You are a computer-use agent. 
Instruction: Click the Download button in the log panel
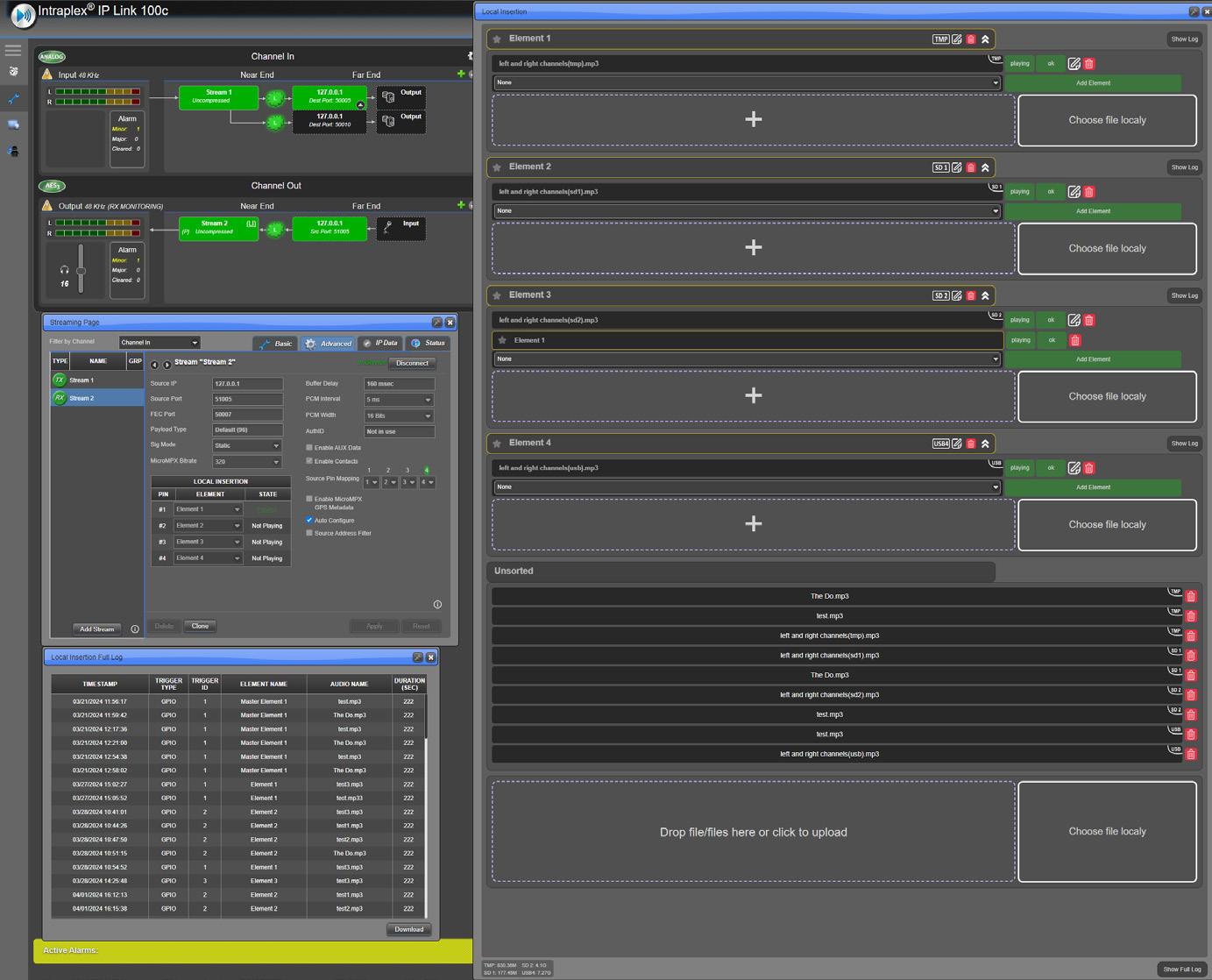pyautogui.click(x=408, y=929)
